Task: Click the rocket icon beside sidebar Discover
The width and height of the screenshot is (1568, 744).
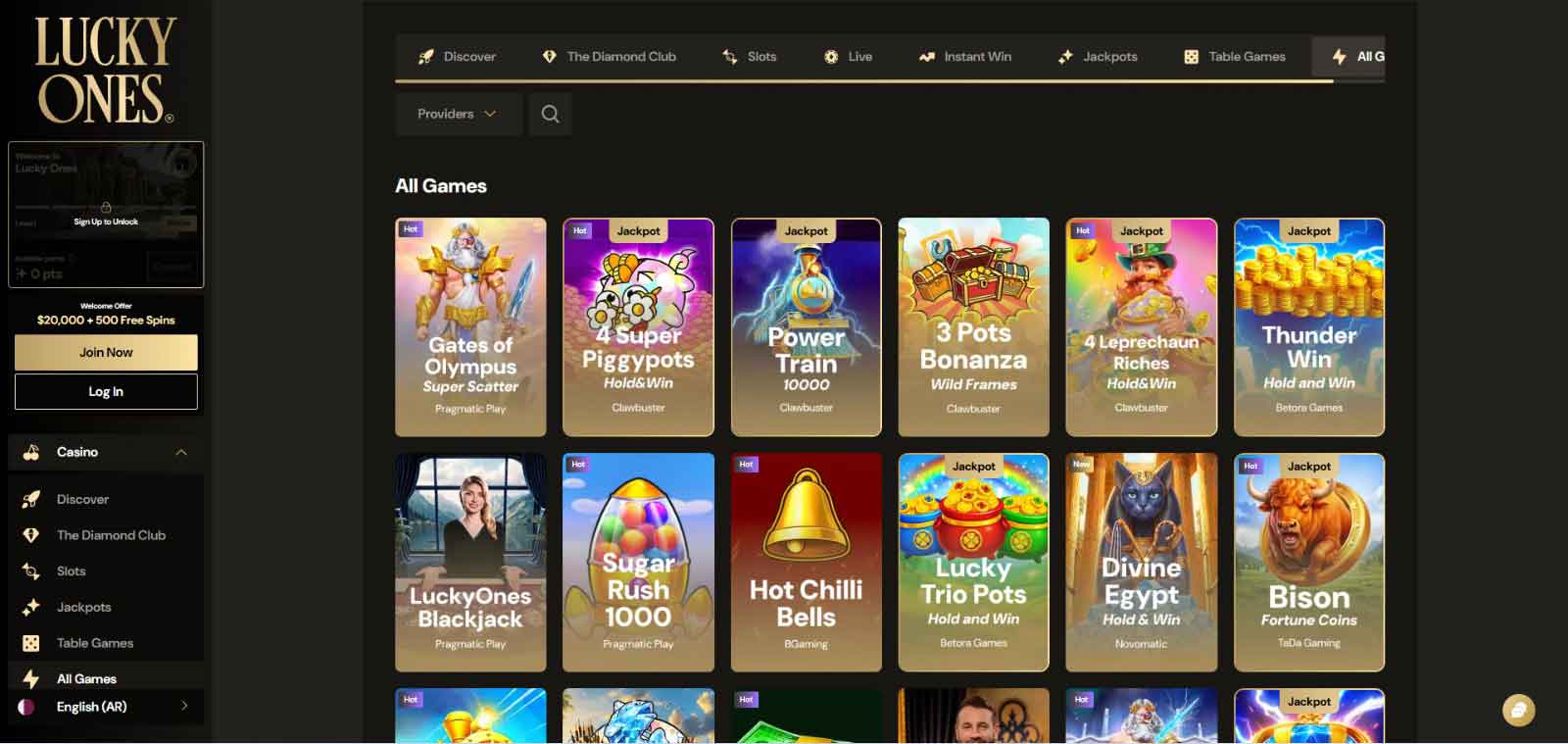Action: tap(31, 499)
